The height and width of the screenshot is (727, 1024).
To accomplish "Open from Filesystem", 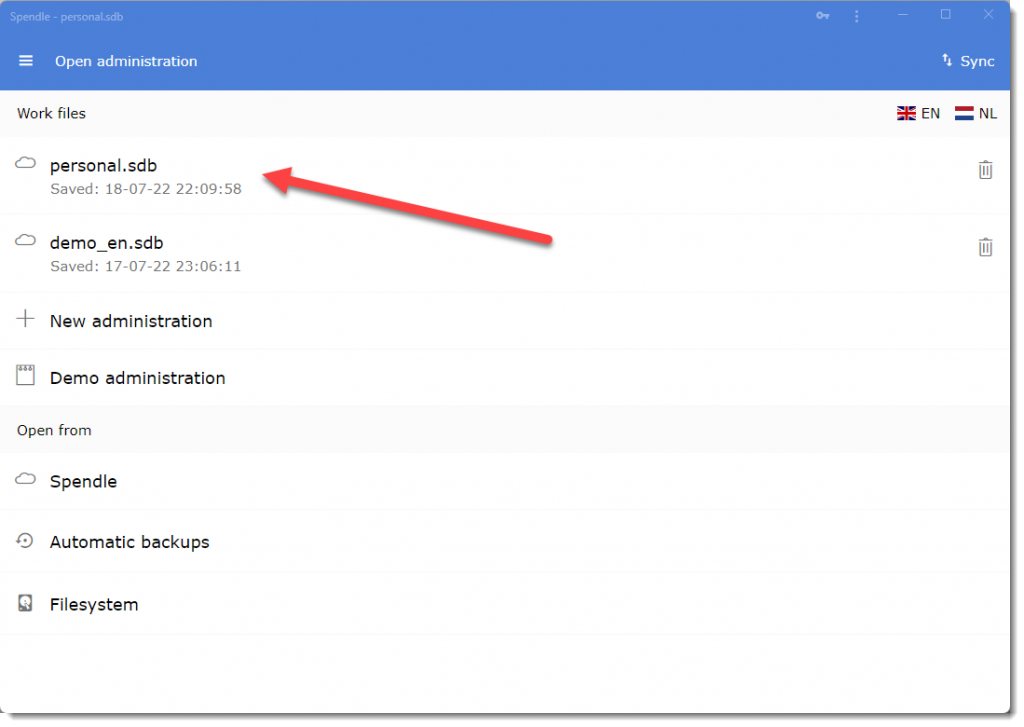I will (x=505, y=604).
